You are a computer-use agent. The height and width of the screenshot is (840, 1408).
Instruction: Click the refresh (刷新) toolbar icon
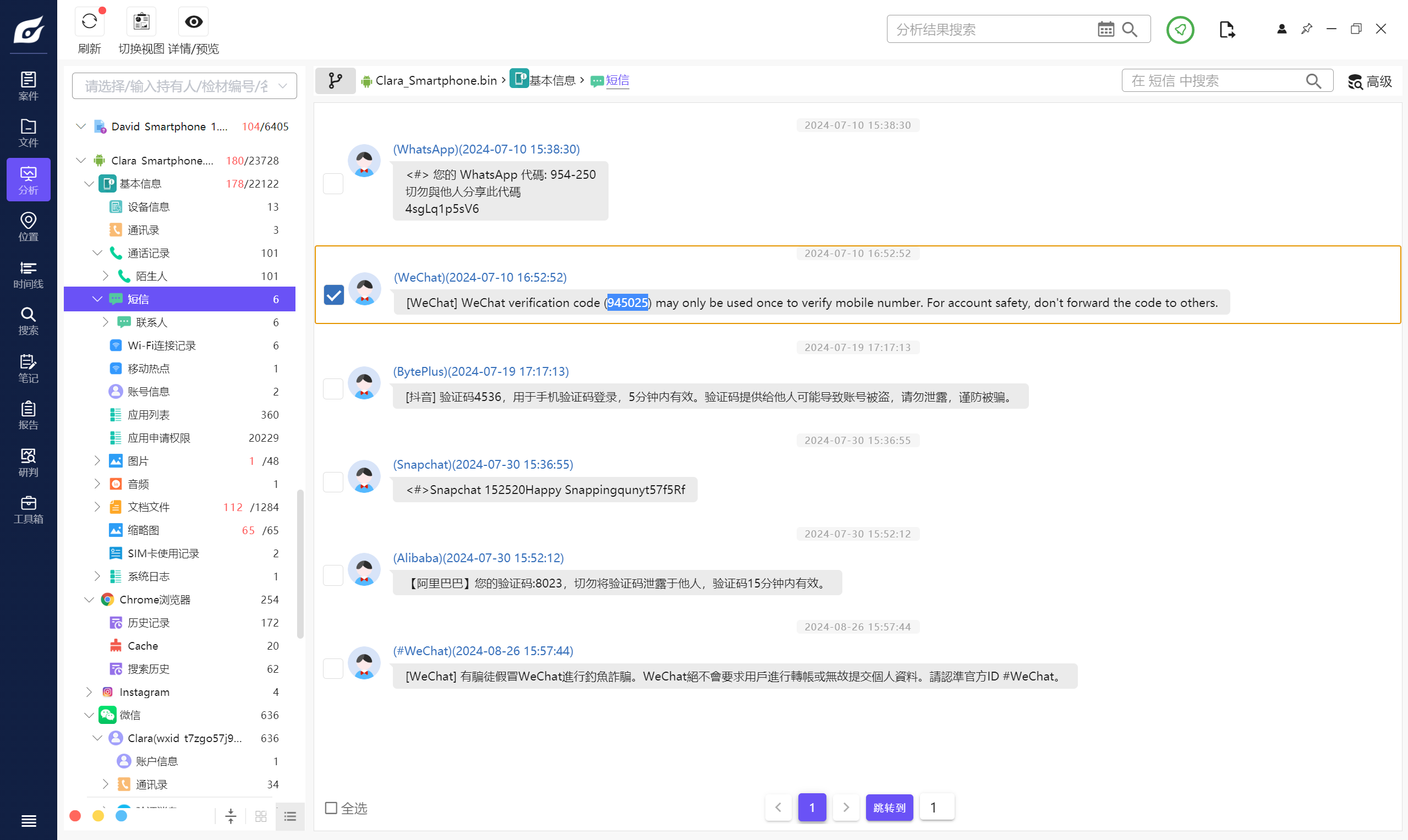point(90,23)
